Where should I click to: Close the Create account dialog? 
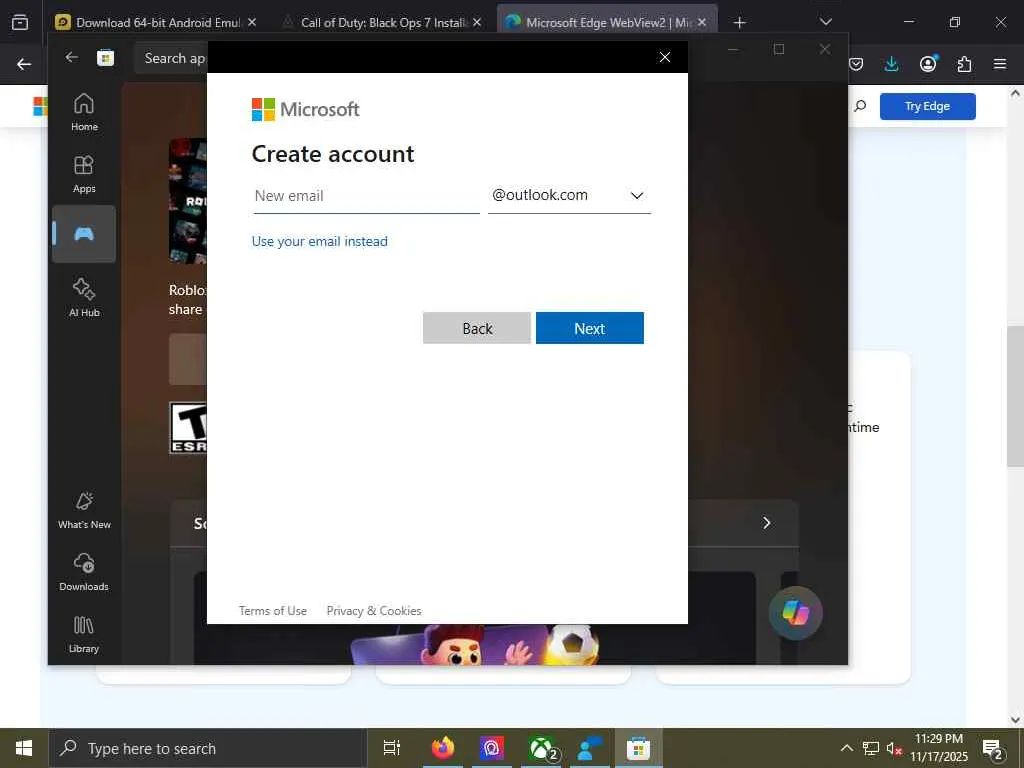click(665, 57)
